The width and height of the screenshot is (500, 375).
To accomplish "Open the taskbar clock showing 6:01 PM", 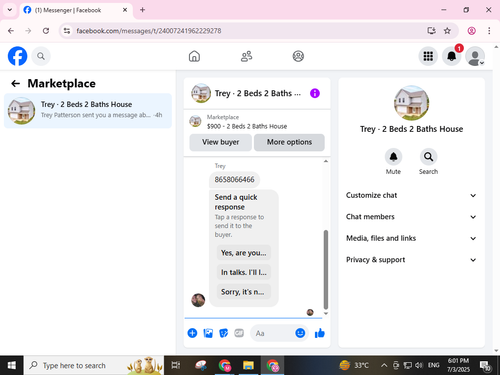I will coord(458,365).
